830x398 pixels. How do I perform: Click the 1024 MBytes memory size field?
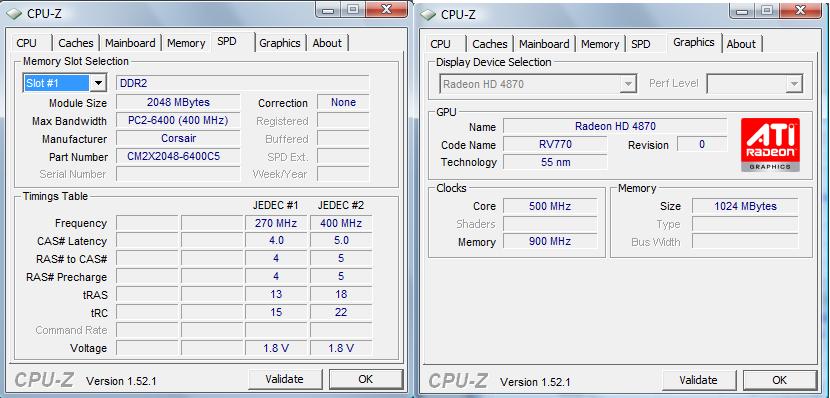click(745, 206)
